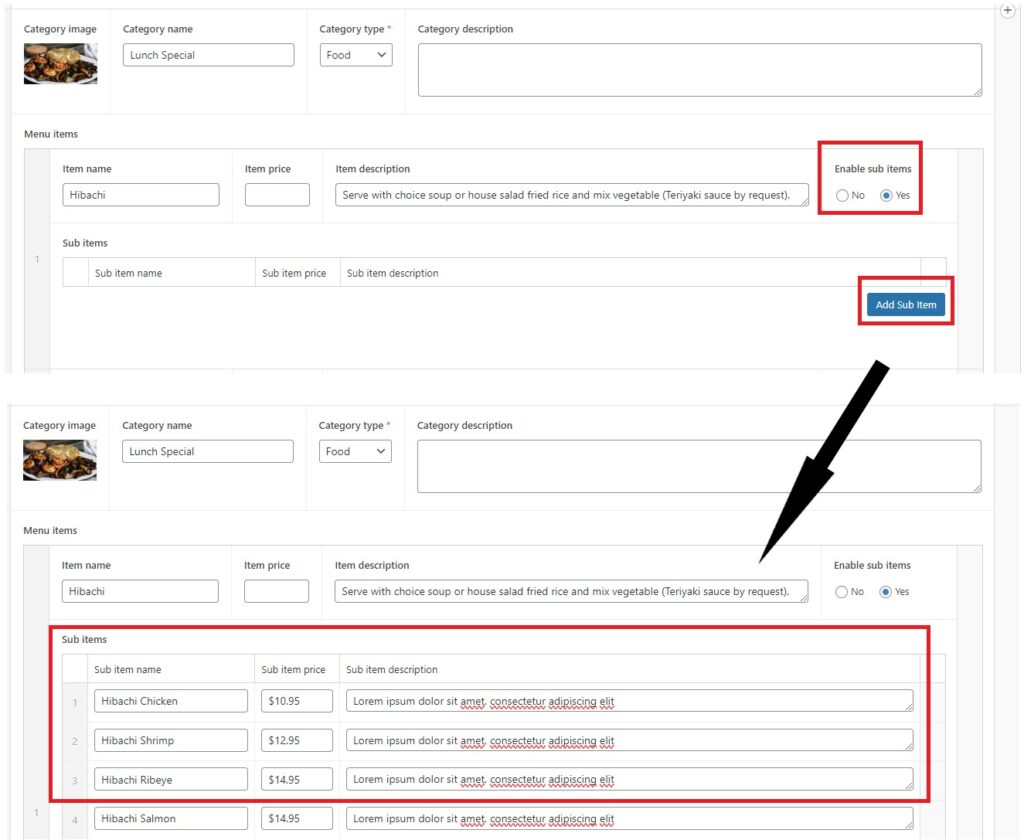
Task: Select the No radio inside the red-outlined box
Action: [842, 195]
